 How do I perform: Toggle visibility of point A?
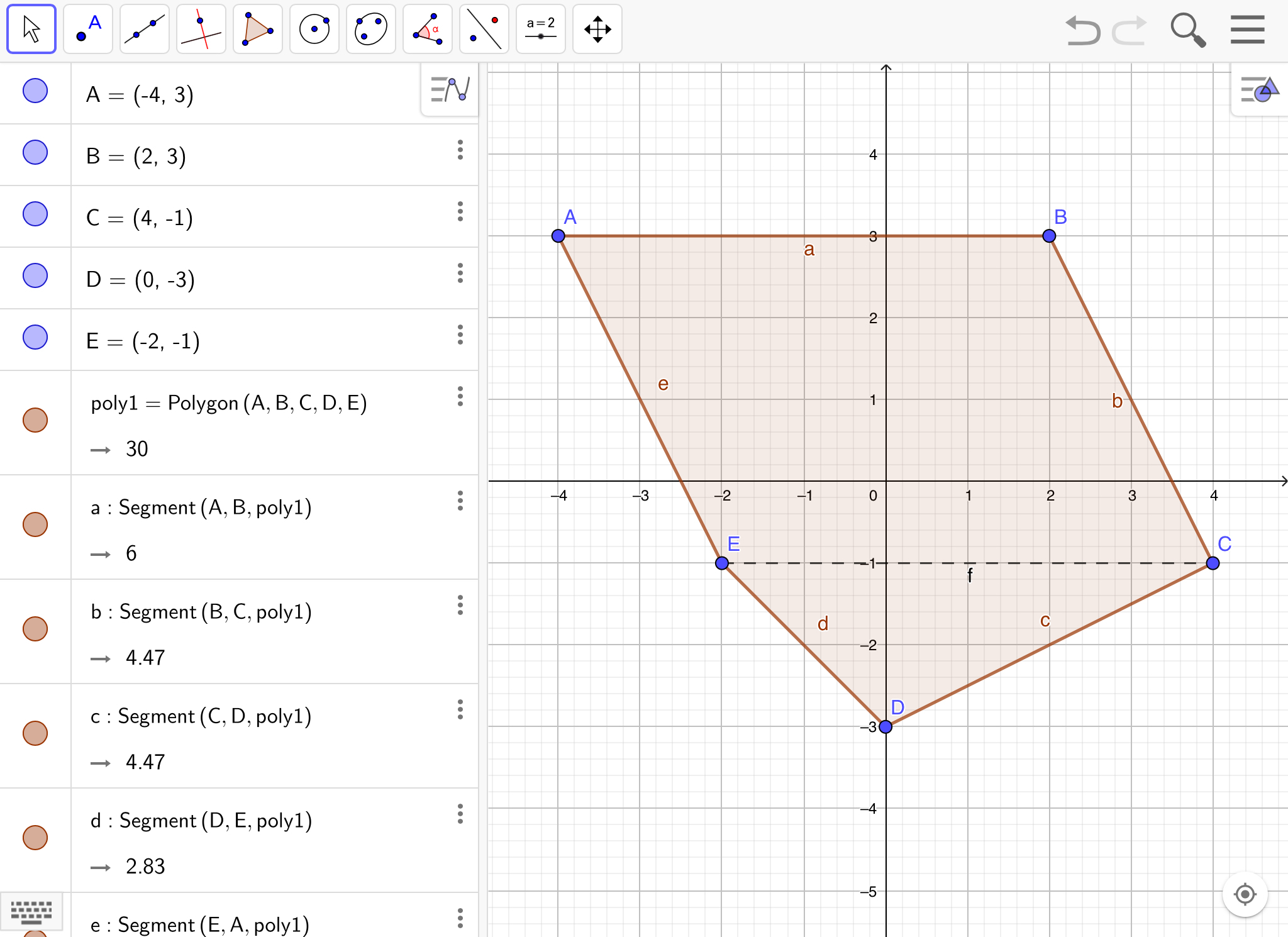click(x=35, y=91)
